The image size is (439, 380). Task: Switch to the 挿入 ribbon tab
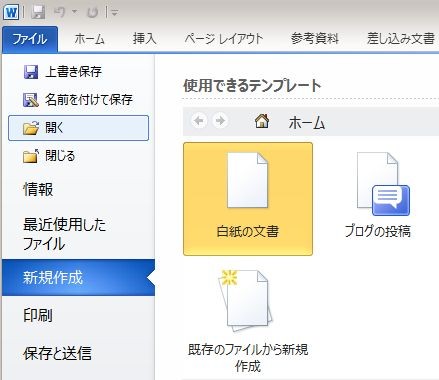point(145,39)
